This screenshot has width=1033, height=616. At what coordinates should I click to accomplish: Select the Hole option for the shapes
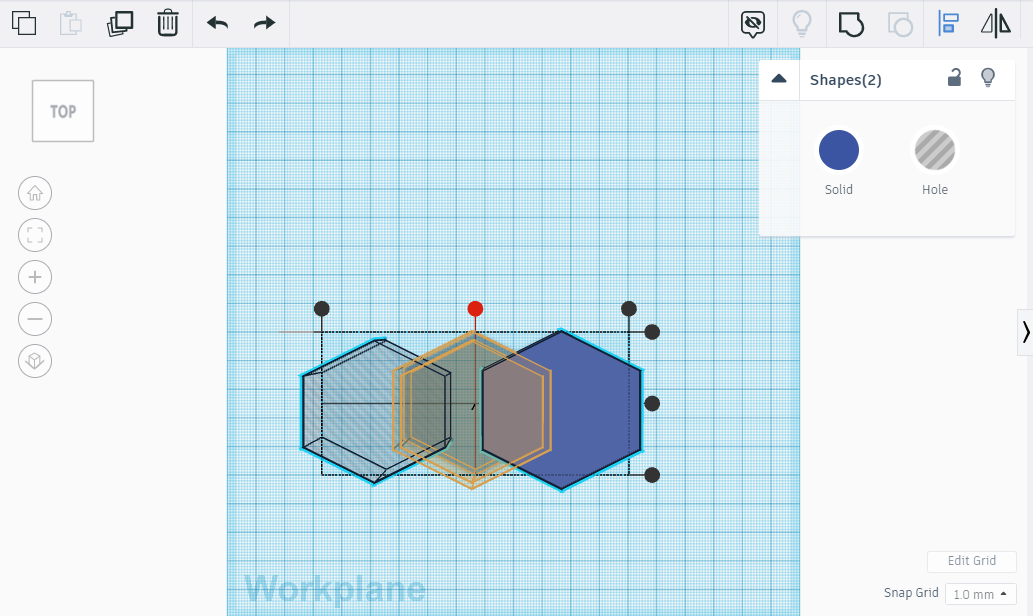pos(934,150)
